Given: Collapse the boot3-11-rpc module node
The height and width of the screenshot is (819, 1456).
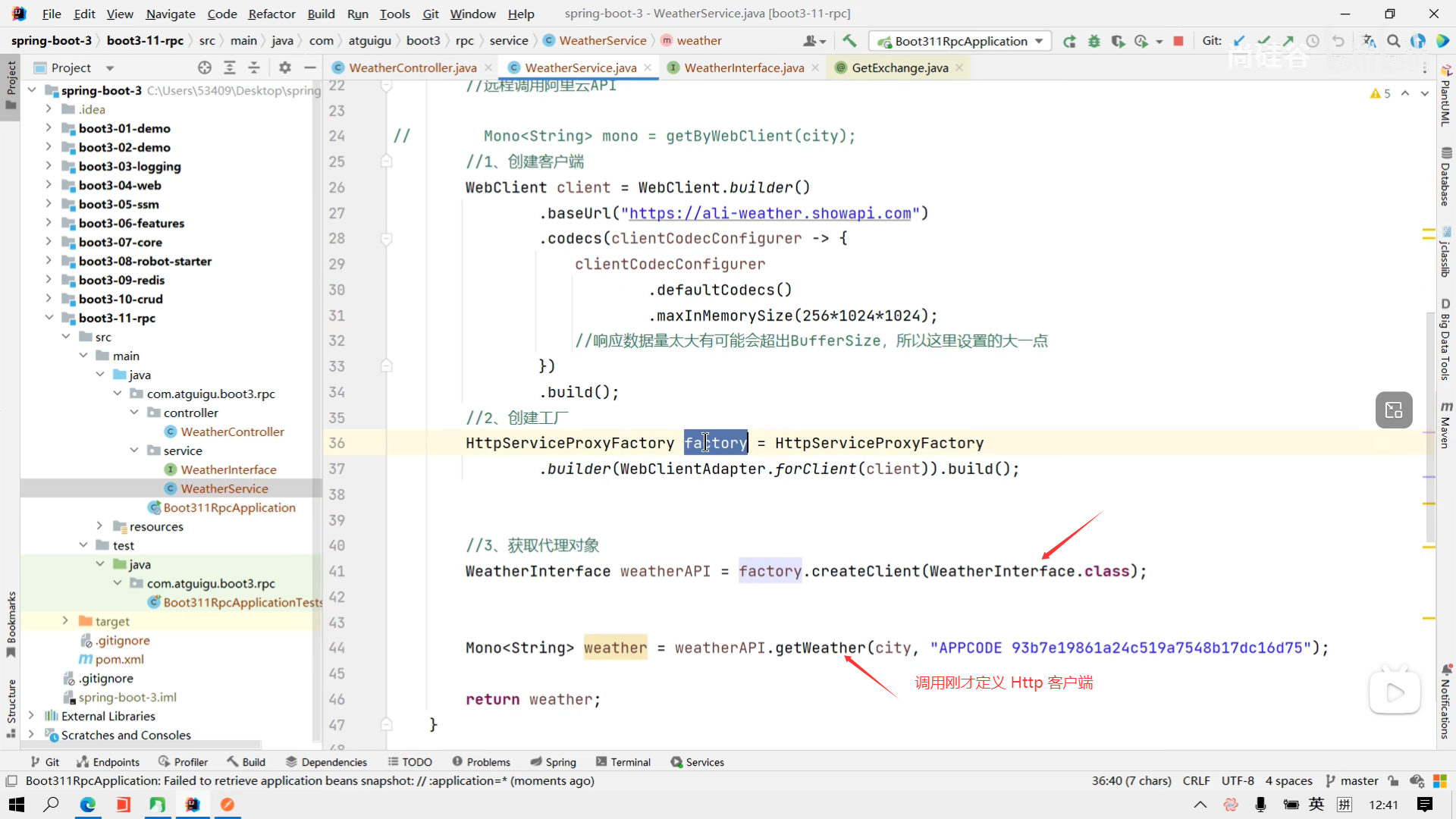Looking at the screenshot, I should click(49, 318).
